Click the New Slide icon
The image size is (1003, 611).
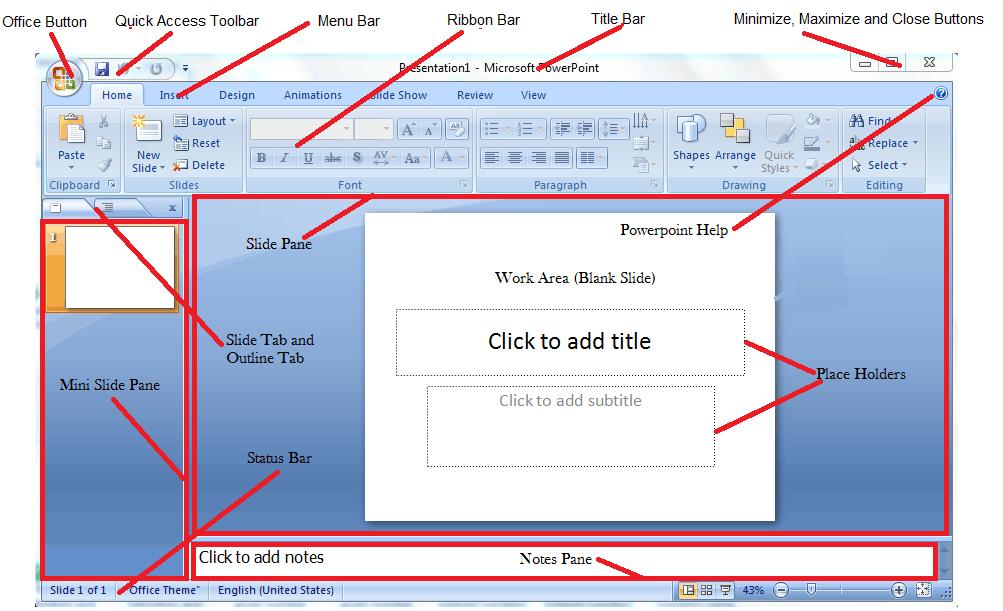(x=148, y=127)
